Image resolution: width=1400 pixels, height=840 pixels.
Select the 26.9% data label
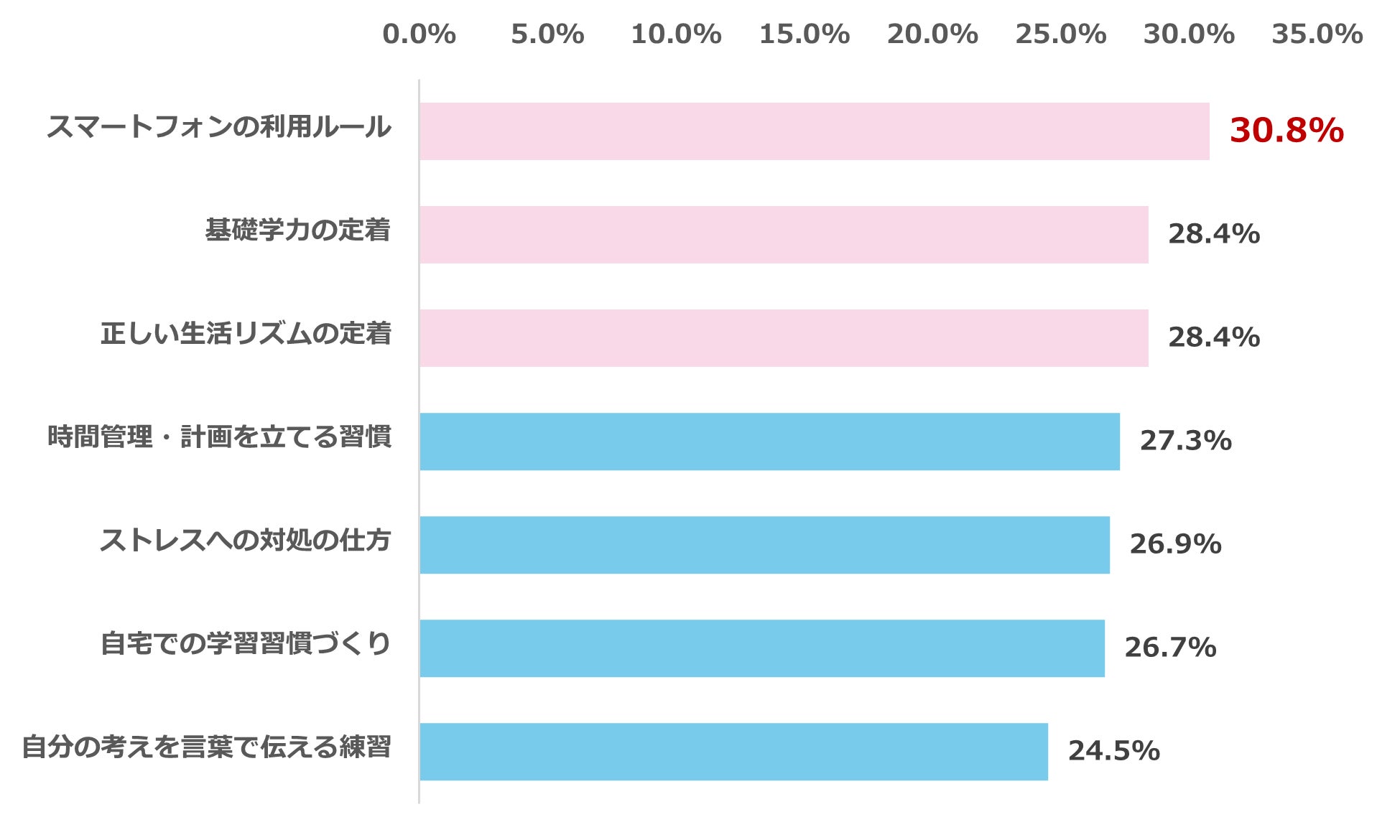pos(1176,544)
